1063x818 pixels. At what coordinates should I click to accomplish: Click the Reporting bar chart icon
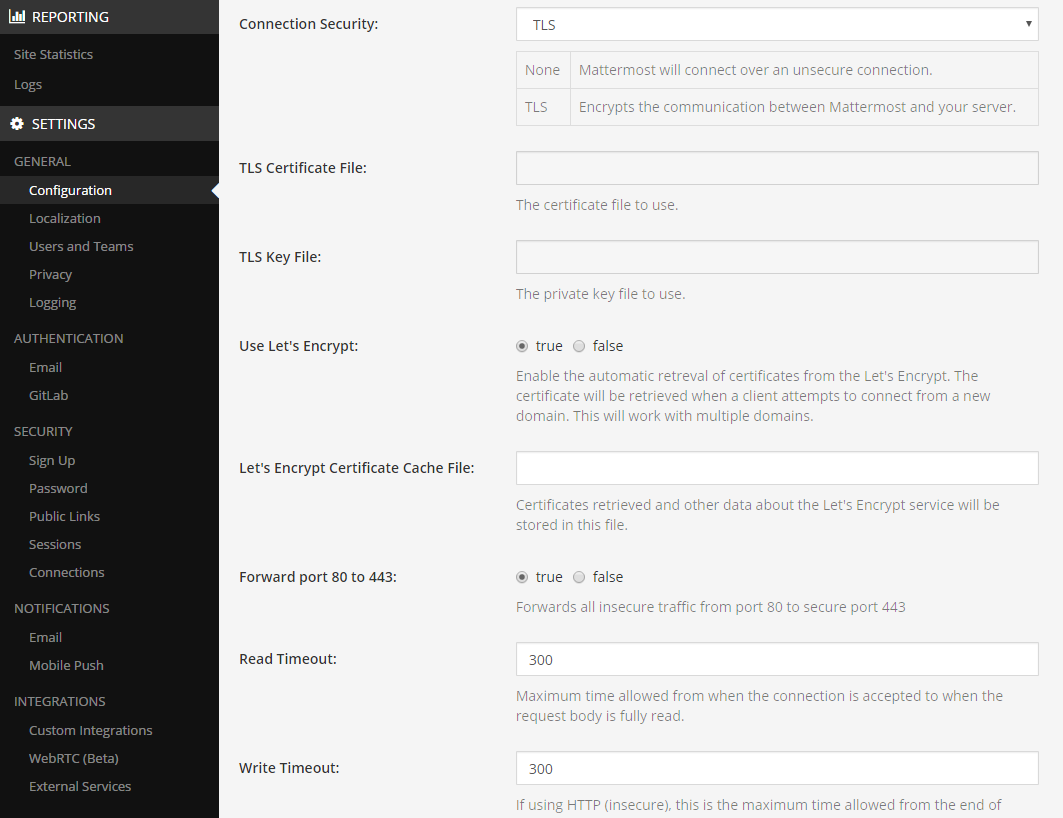(x=17, y=16)
